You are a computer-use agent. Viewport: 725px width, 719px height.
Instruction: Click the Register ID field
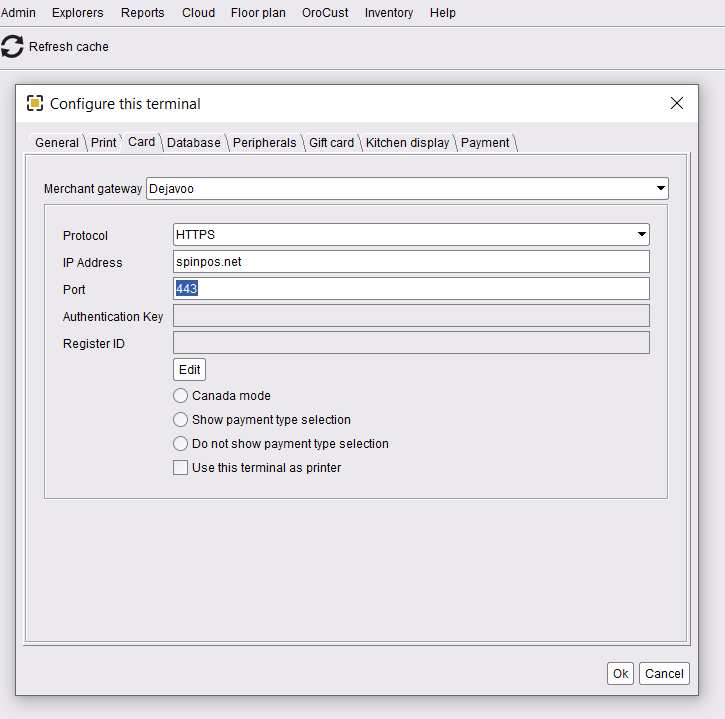[411, 343]
